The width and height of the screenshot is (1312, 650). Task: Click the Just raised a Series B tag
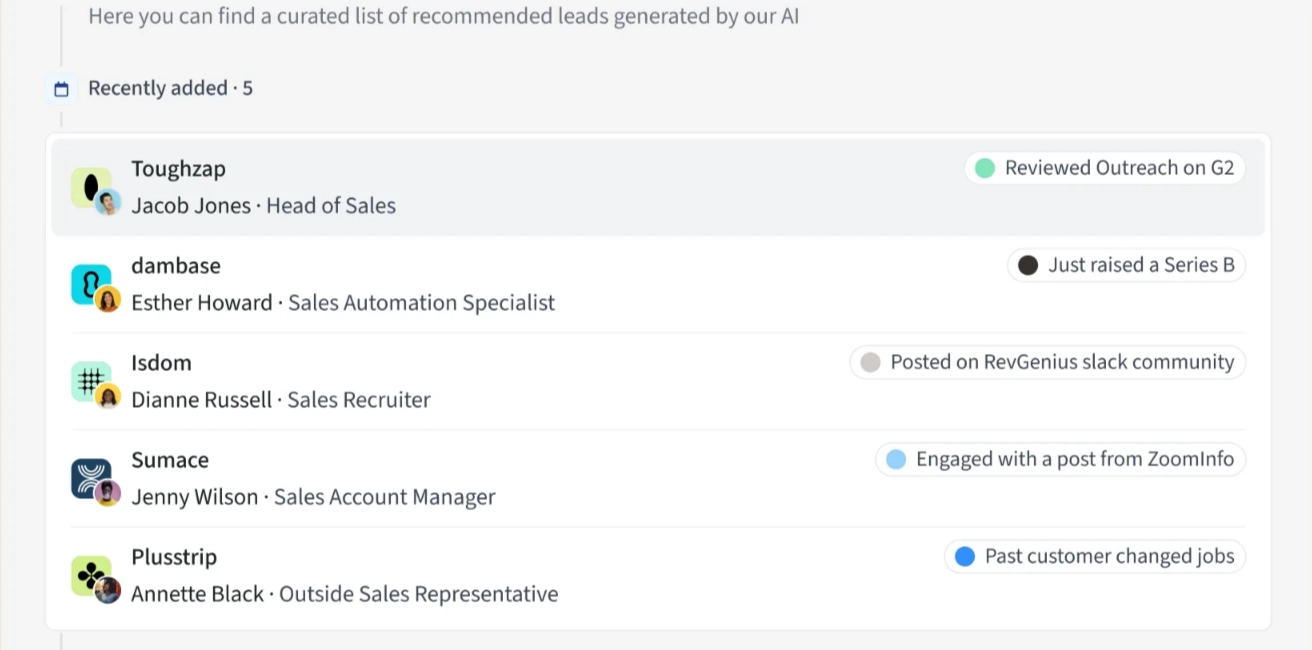tap(1126, 265)
